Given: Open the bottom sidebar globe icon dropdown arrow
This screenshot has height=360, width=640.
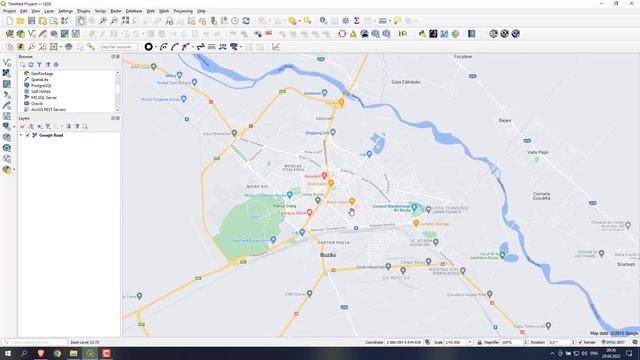Looking at the screenshot, I should (14, 170).
